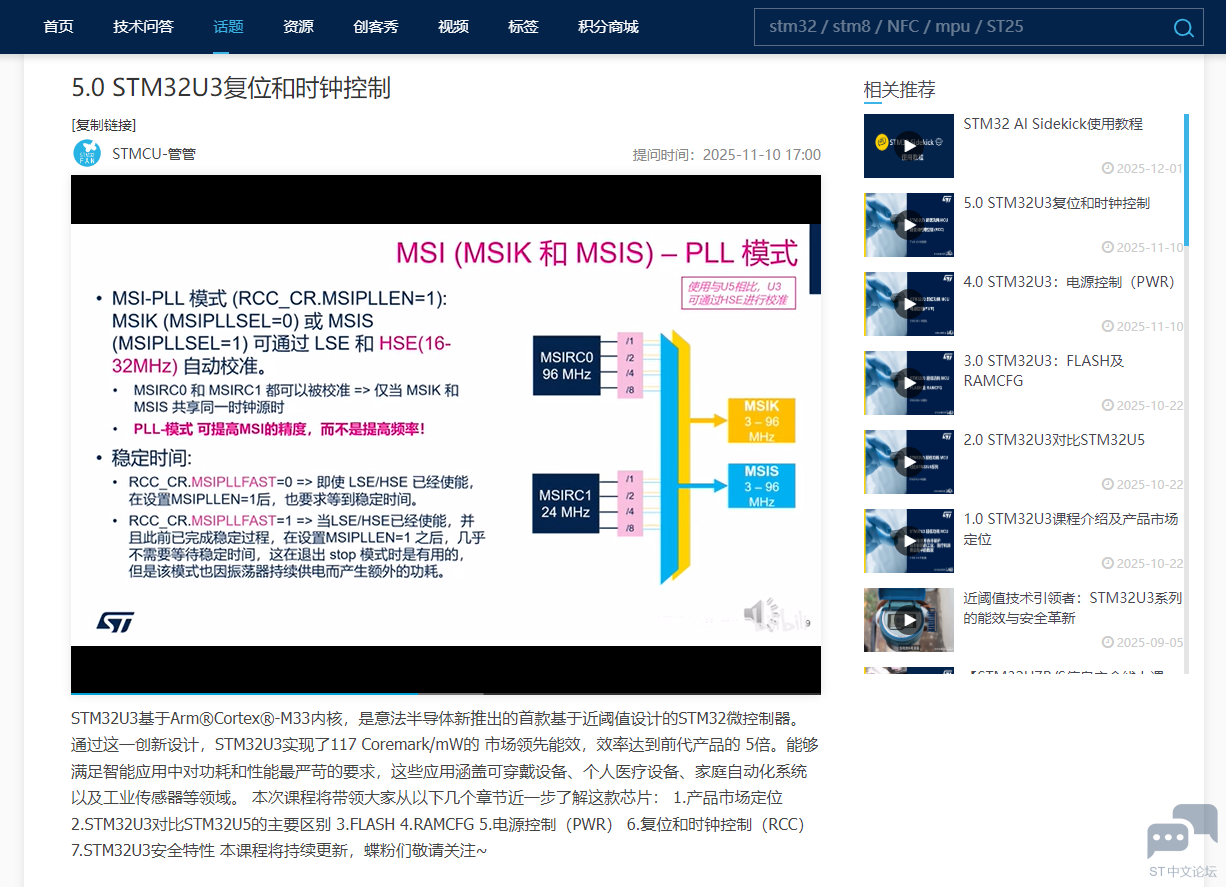Viewport: 1226px width, 887px height.
Task: Play the STM32 AI Sidekick使用教程 video thumbnail
Action: click(908, 145)
